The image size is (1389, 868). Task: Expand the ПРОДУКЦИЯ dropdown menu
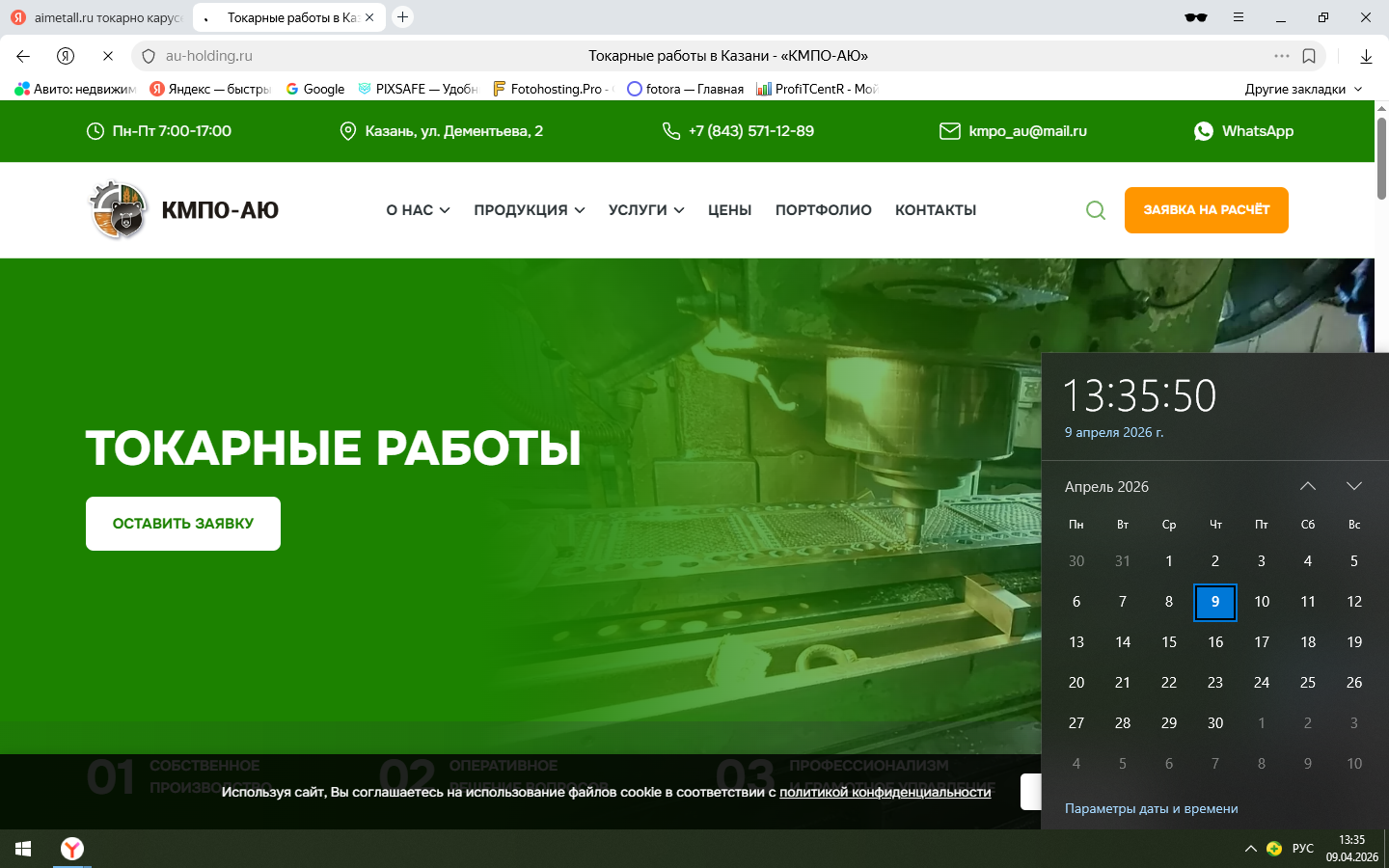pos(529,210)
